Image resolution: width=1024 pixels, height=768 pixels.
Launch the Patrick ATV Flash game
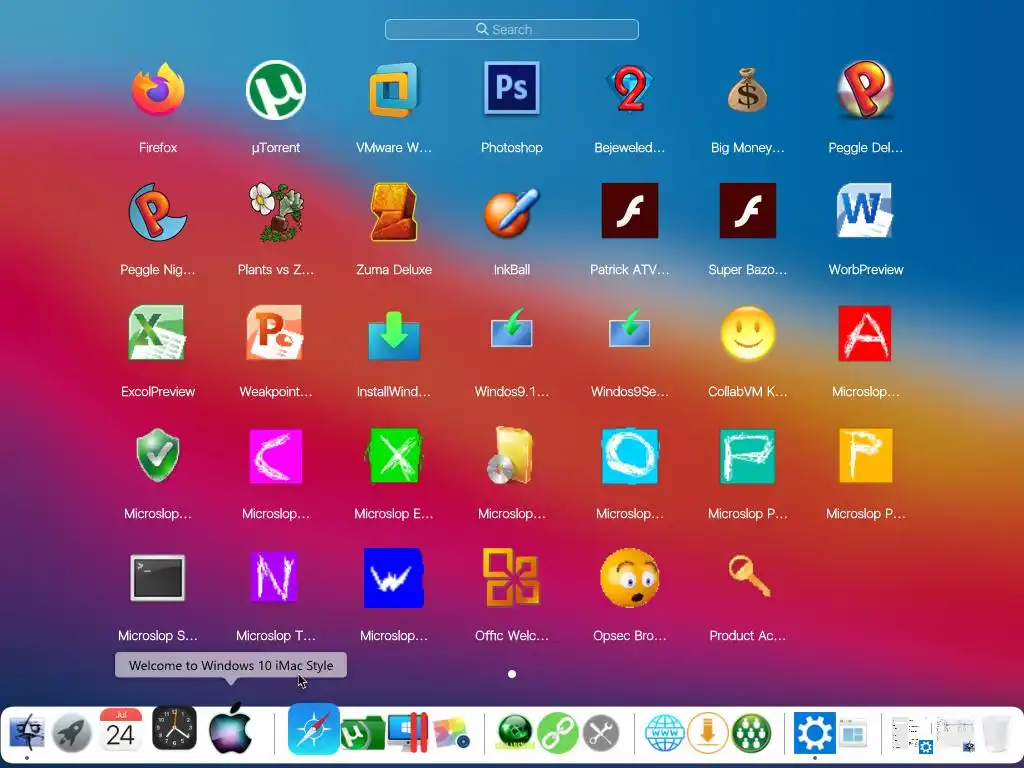coord(630,210)
